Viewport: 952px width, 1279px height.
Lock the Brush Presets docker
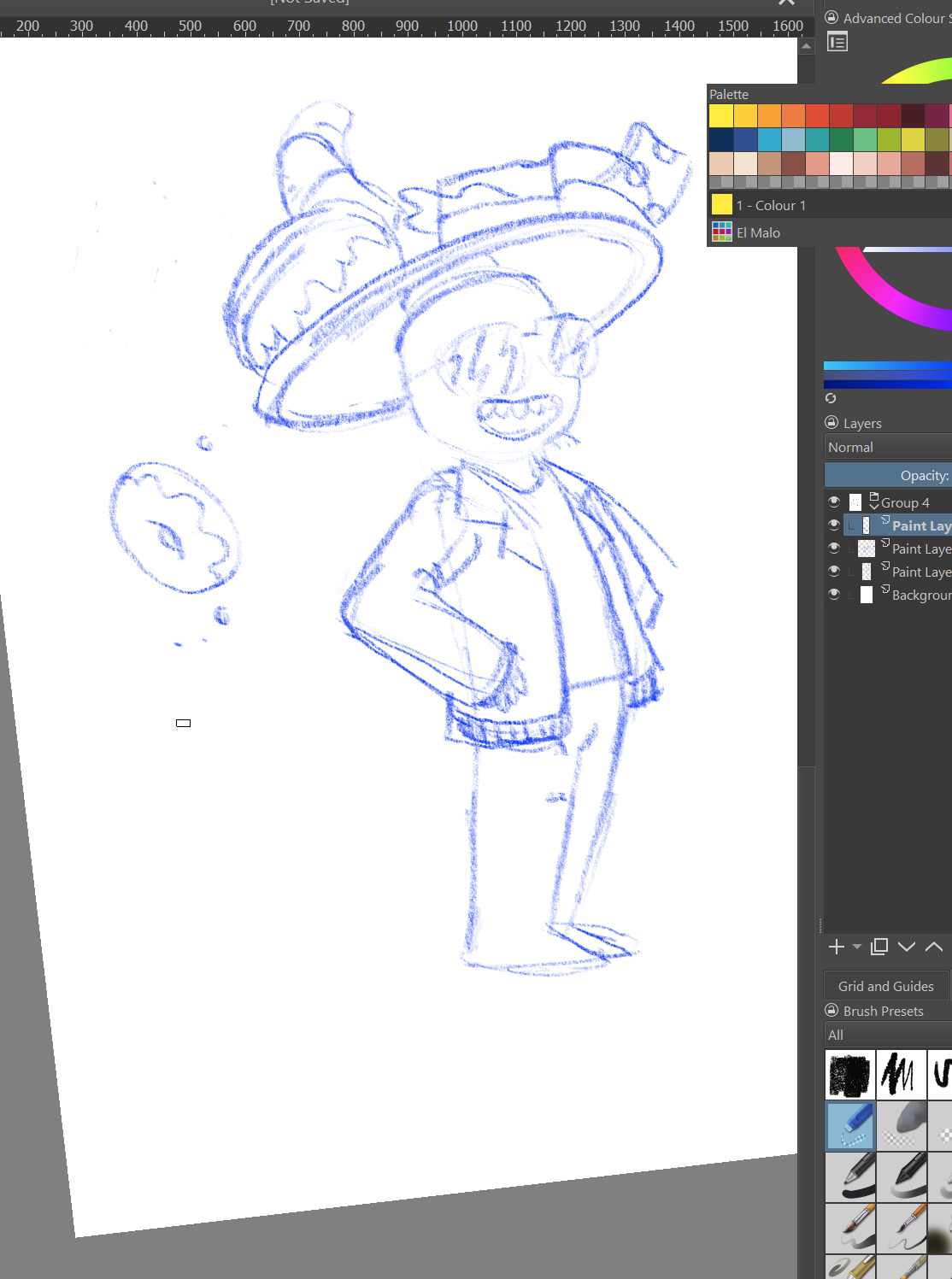coord(832,1011)
